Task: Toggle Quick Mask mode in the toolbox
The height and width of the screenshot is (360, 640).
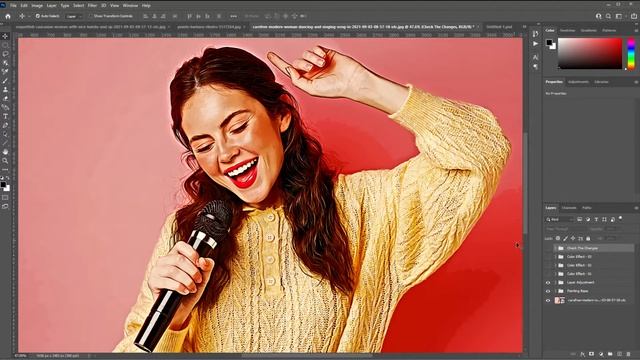Action: pos(5,198)
